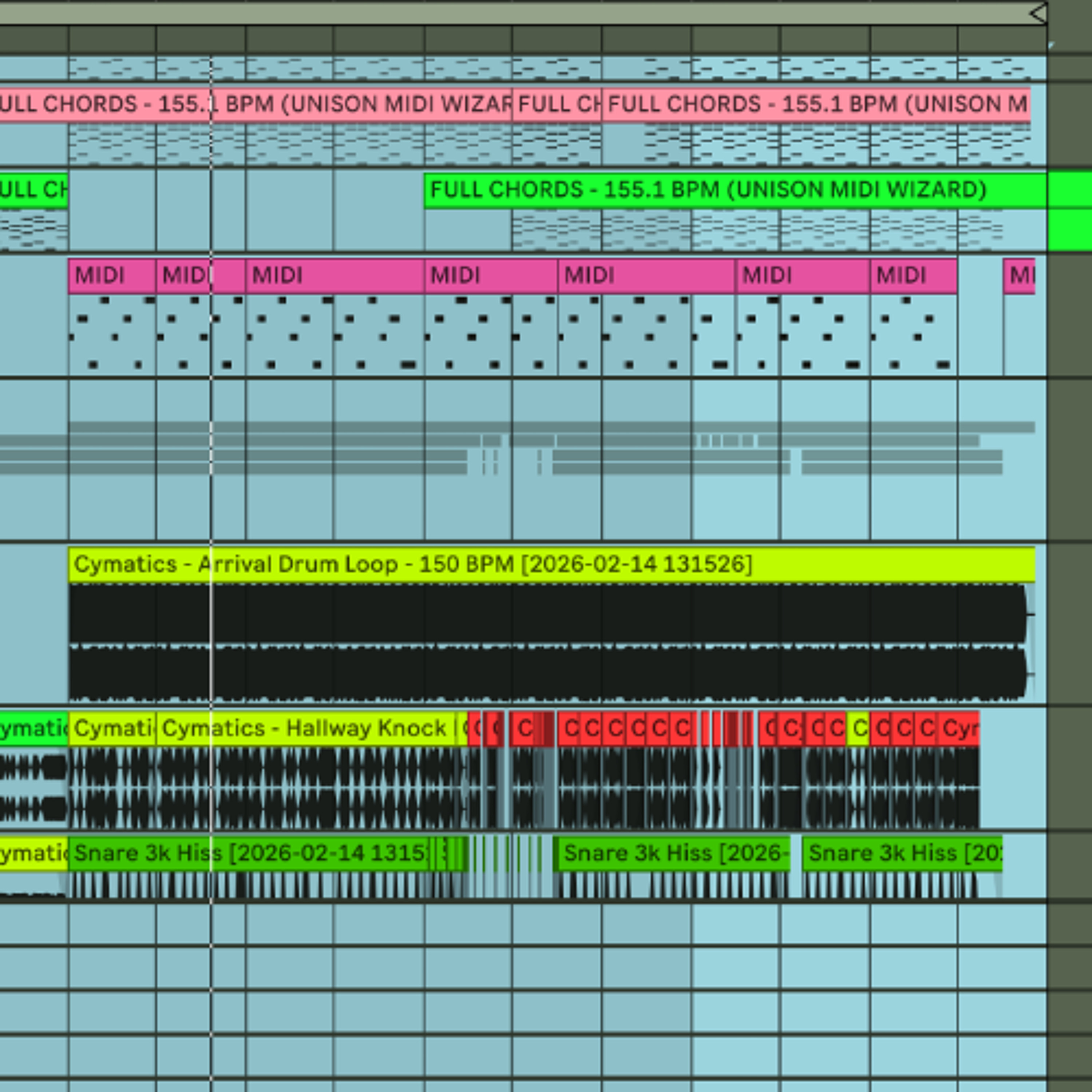Select yellow 'Cymati' clip before Hallway Knock
Viewport: 1092px width, 1092px height.
tap(112, 729)
